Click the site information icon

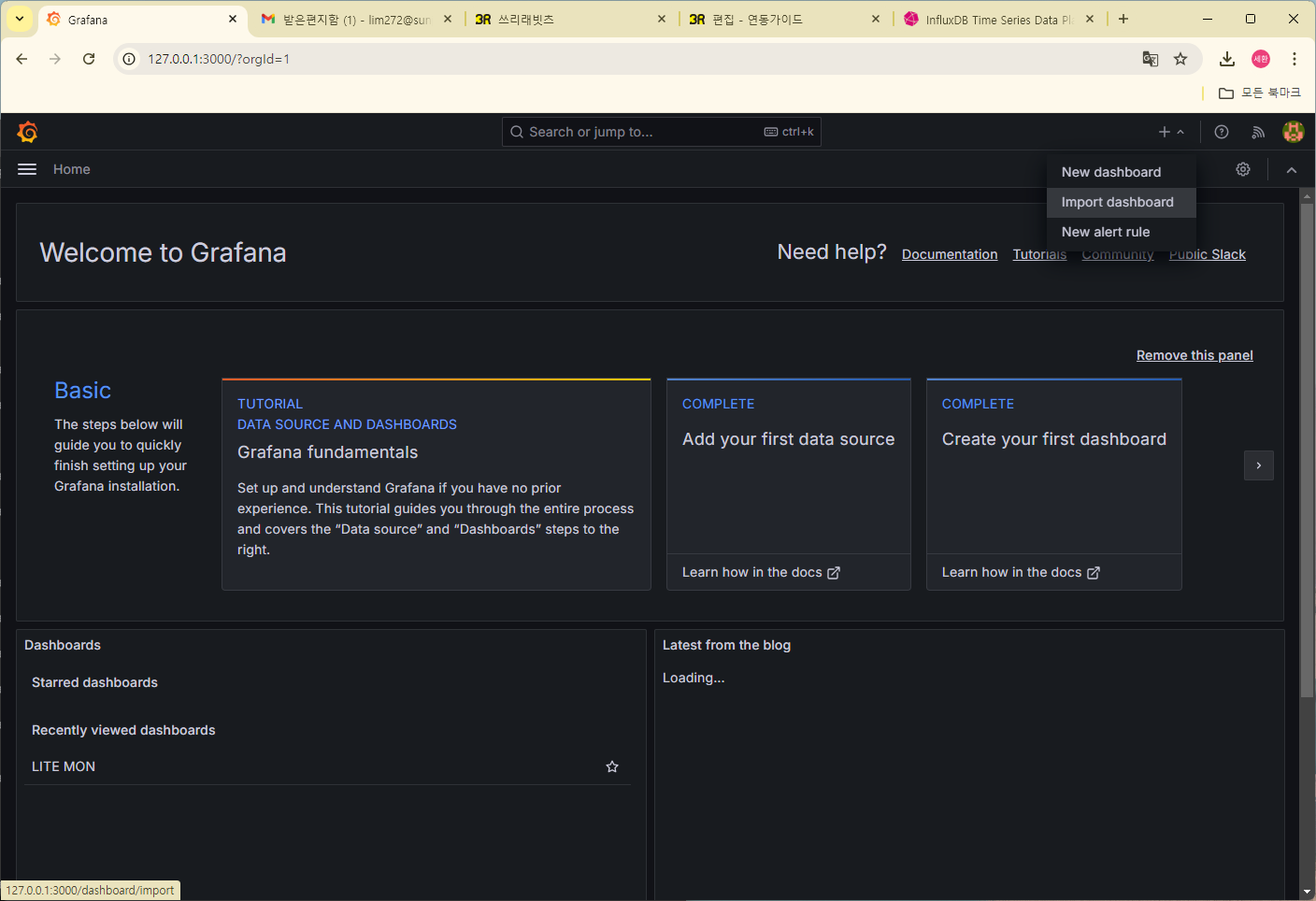[129, 59]
